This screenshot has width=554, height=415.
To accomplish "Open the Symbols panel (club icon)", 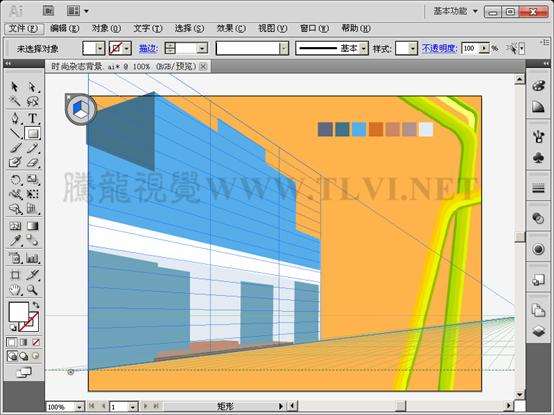I will coord(538,158).
